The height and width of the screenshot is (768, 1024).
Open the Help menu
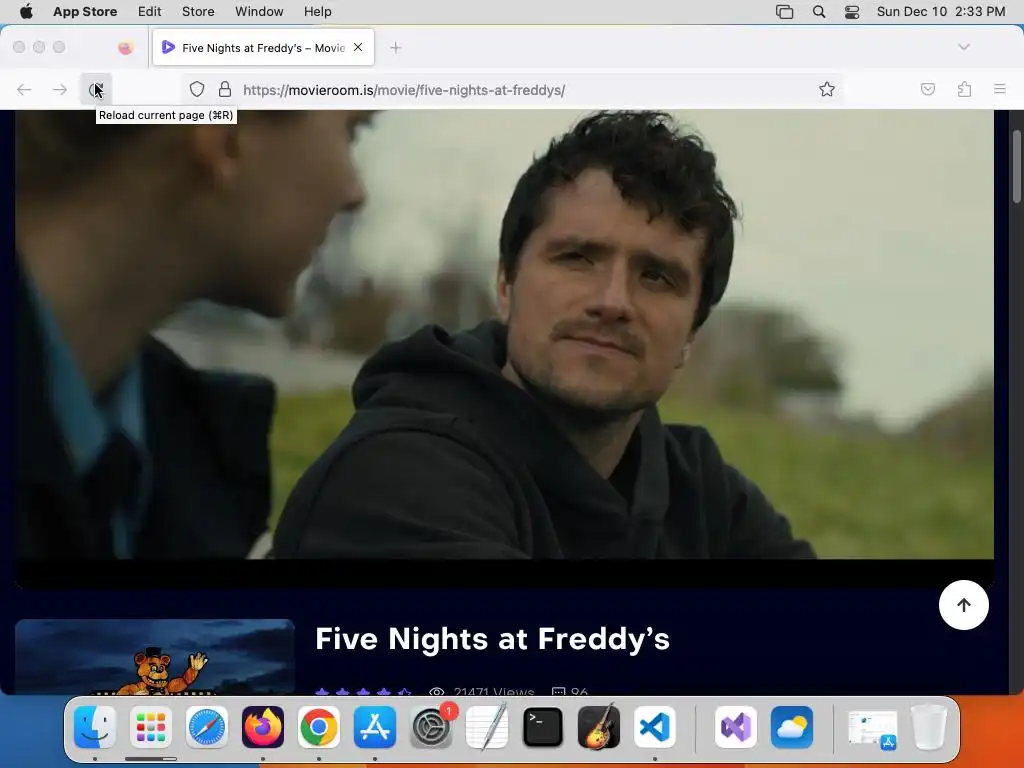click(317, 12)
